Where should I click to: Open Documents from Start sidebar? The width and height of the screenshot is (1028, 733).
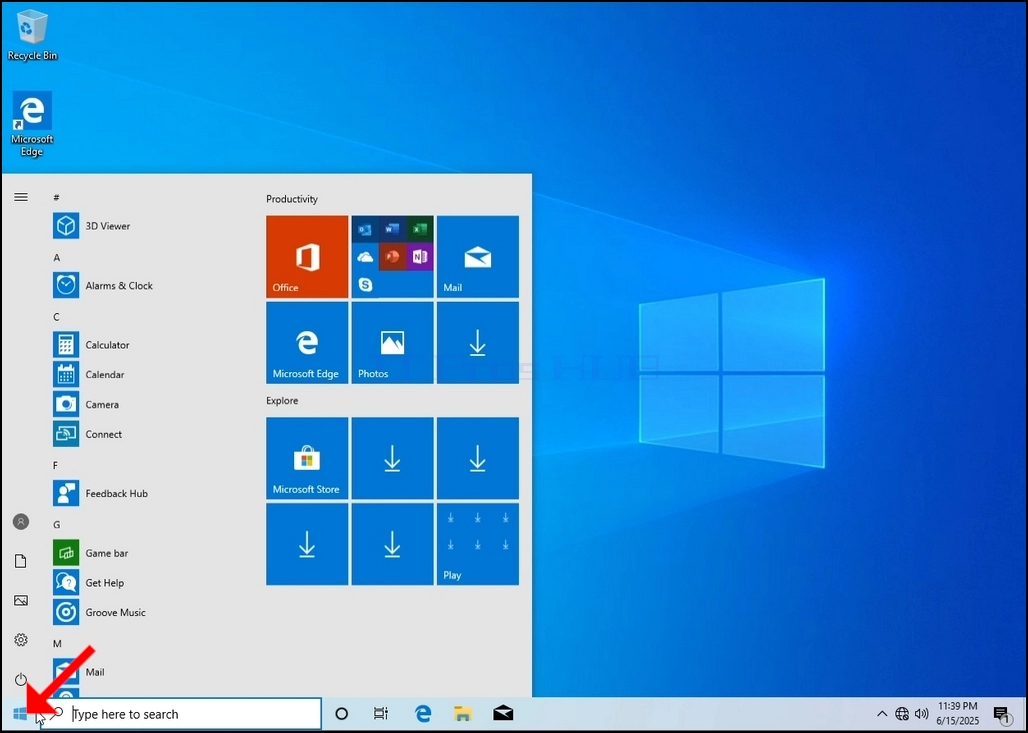click(21, 561)
